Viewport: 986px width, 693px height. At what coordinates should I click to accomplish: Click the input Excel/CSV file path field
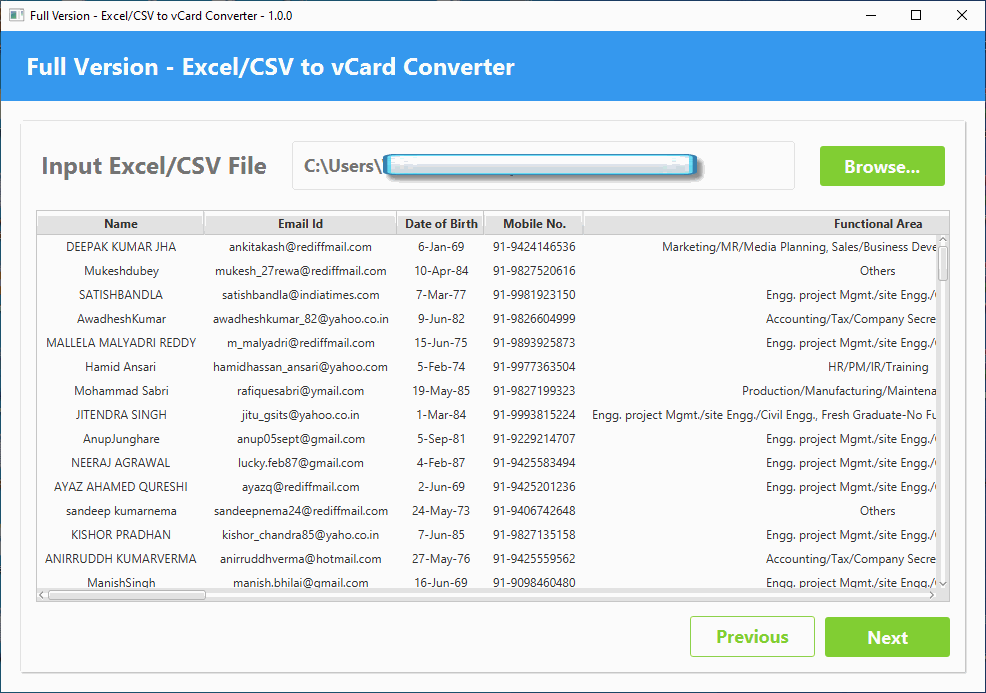click(543, 165)
